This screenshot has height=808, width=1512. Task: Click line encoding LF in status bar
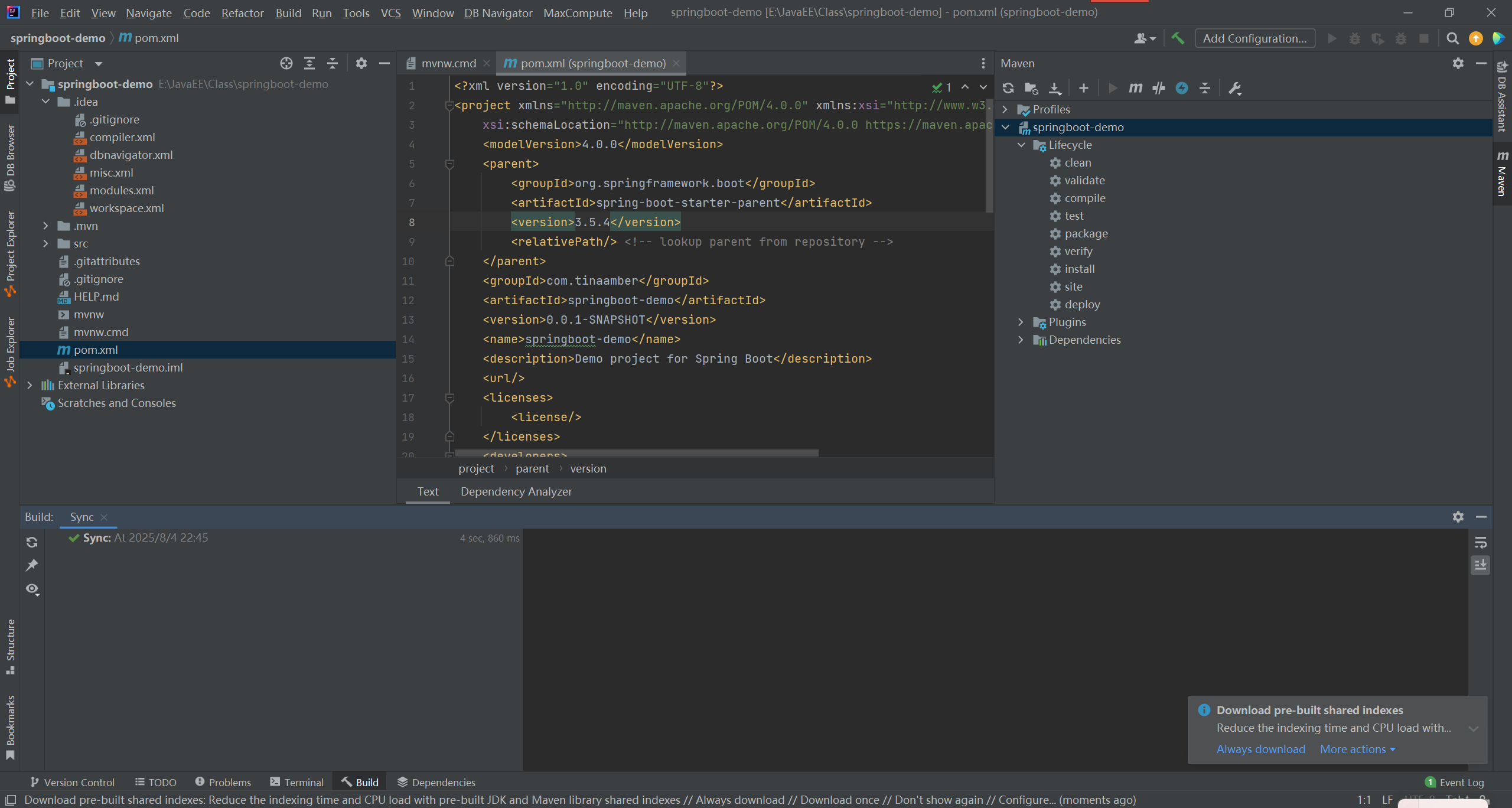point(1387,800)
